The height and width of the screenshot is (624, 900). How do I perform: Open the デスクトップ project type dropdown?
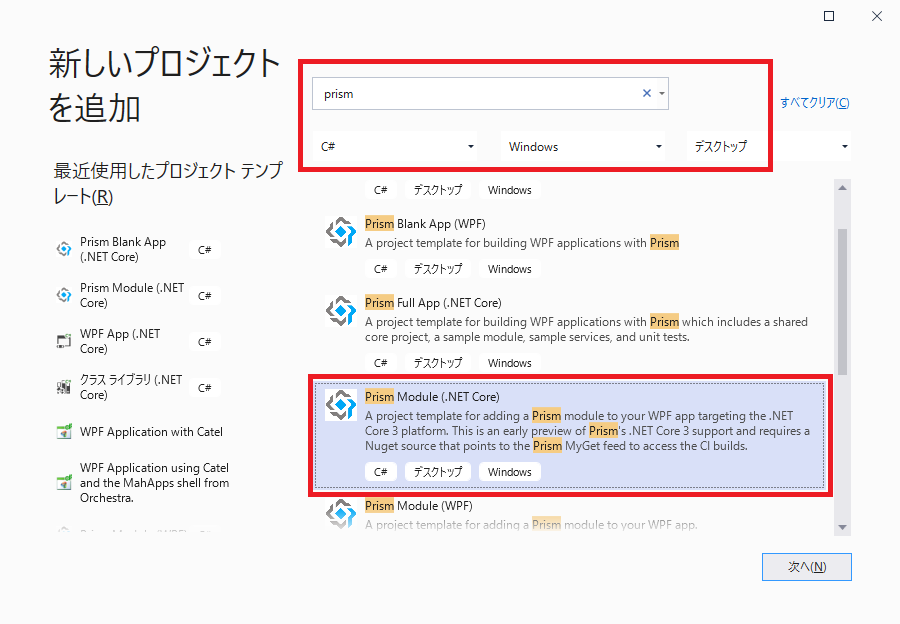point(769,146)
